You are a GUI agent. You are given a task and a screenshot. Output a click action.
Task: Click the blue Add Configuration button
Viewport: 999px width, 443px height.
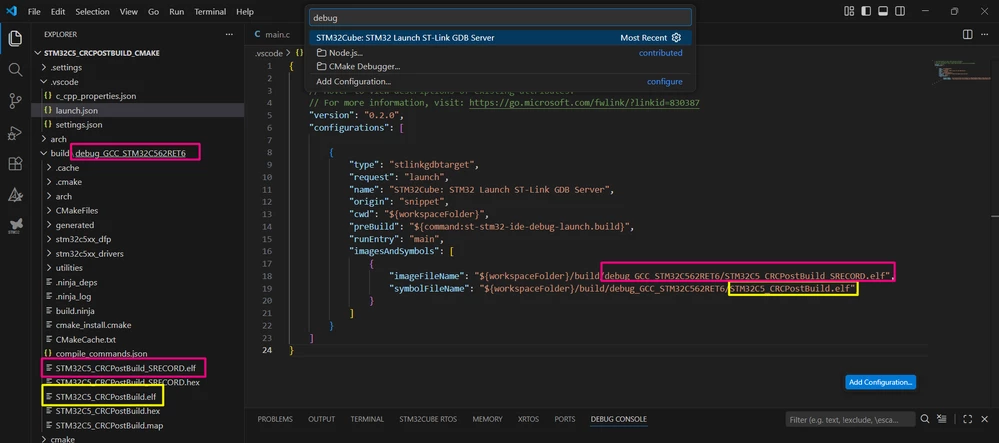[880, 382]
